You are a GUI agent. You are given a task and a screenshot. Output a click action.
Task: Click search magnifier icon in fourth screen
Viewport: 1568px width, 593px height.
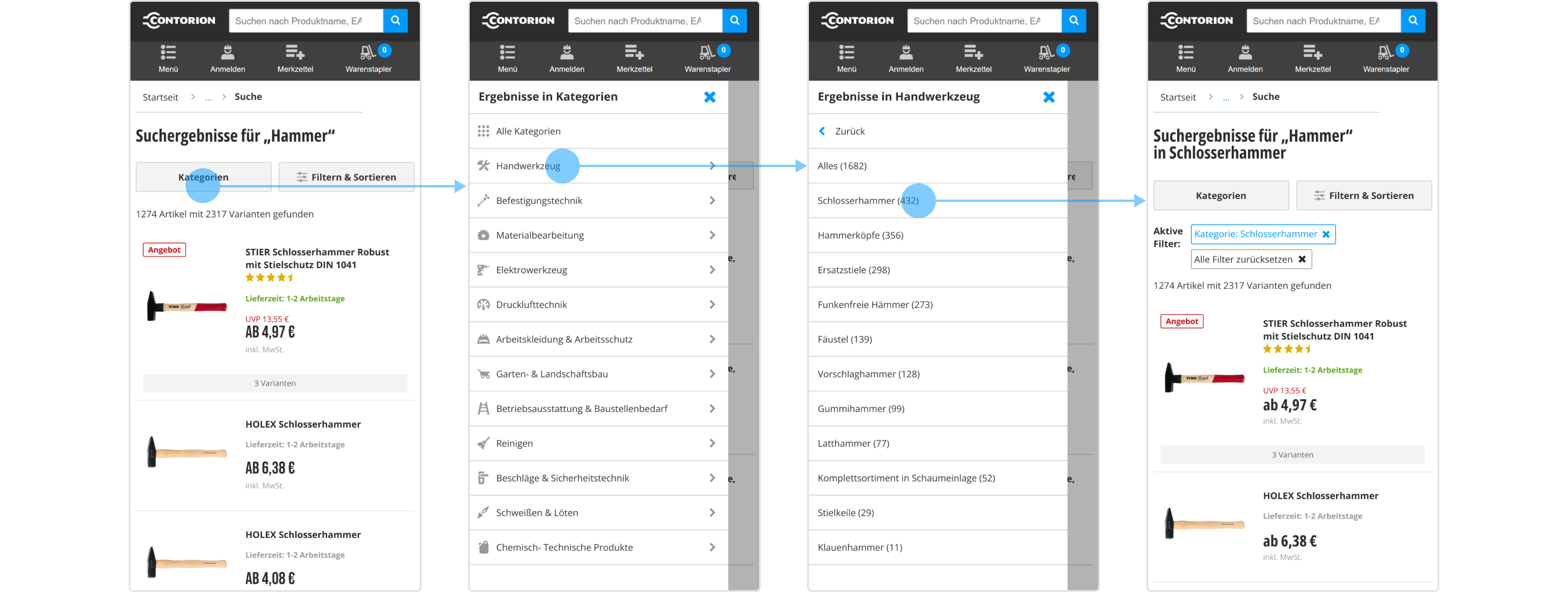tap(1413, 21)
